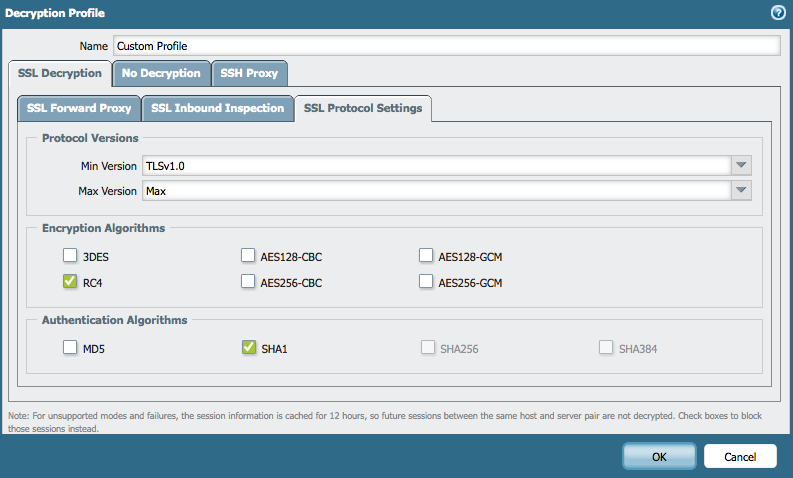Check the AES128-GCM option
The image size is (793, 478).
tap(426, 256)
